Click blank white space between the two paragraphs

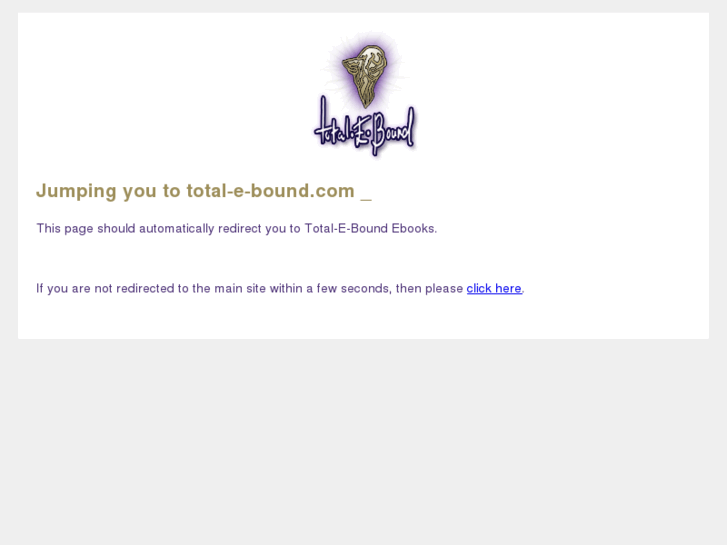[278, 259]
